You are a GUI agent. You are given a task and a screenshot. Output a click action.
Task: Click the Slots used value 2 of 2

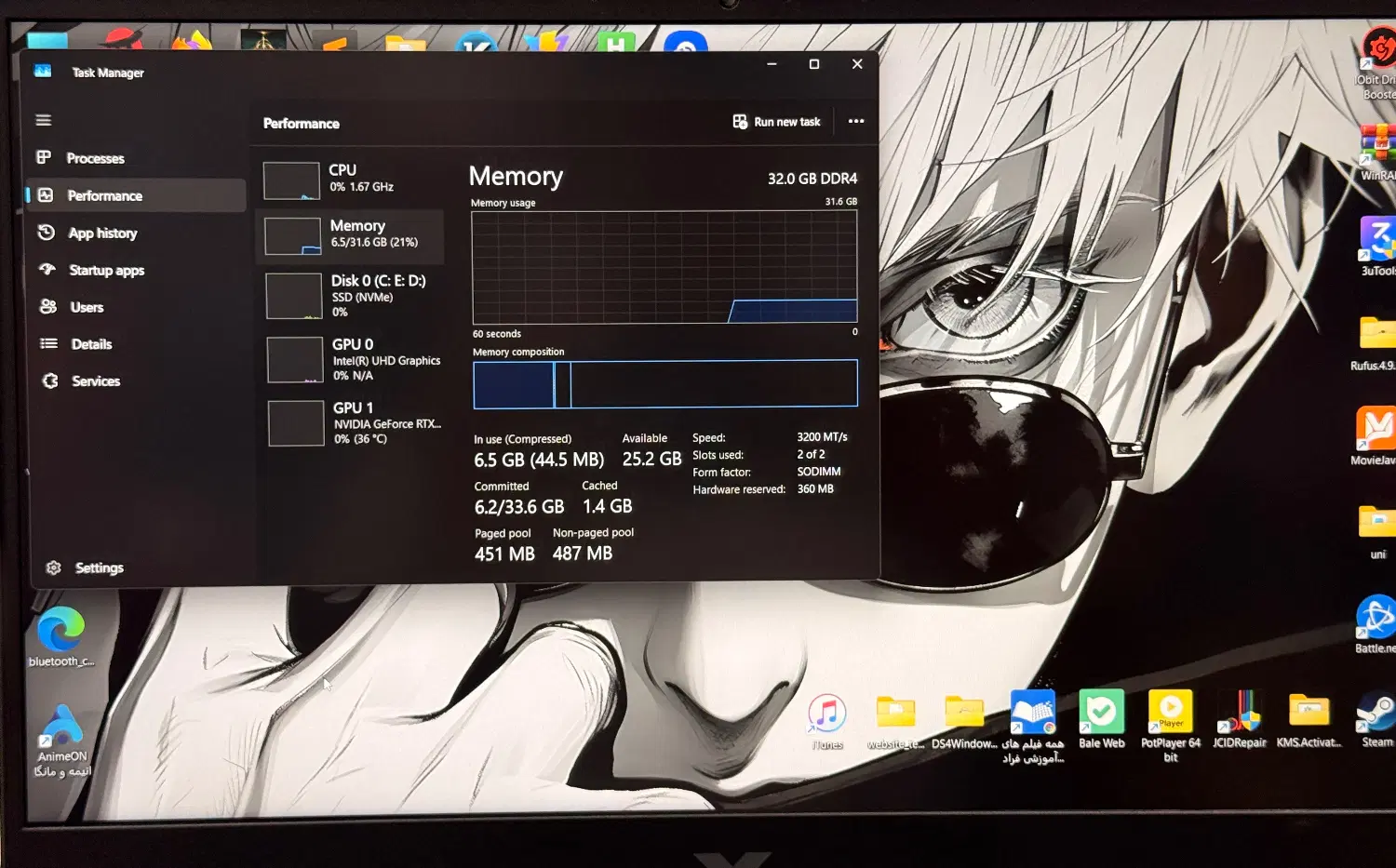click(811, 455)
